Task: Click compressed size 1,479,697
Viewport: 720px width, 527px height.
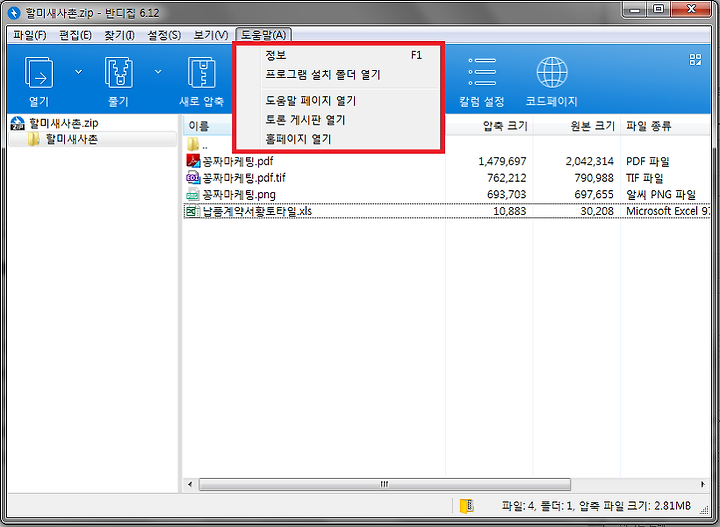Action: 502,161
